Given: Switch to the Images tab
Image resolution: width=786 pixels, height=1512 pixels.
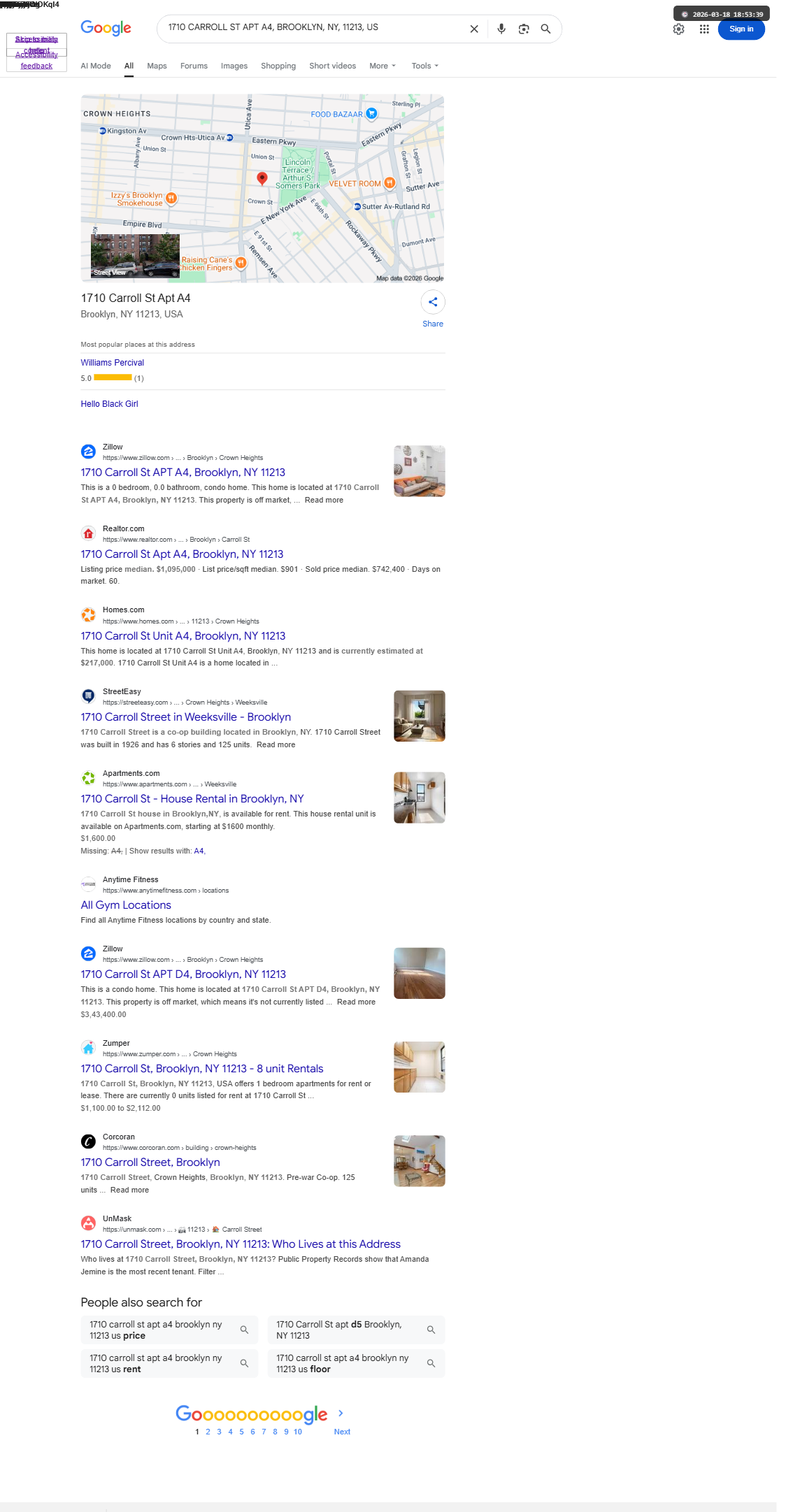Looking at the screenshot, I should click(234, 66).
